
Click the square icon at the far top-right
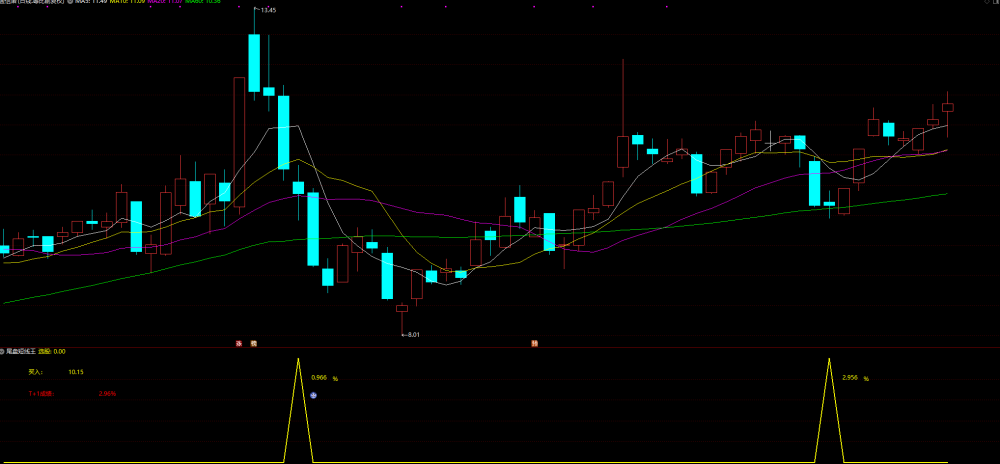[x=996, y=3]
